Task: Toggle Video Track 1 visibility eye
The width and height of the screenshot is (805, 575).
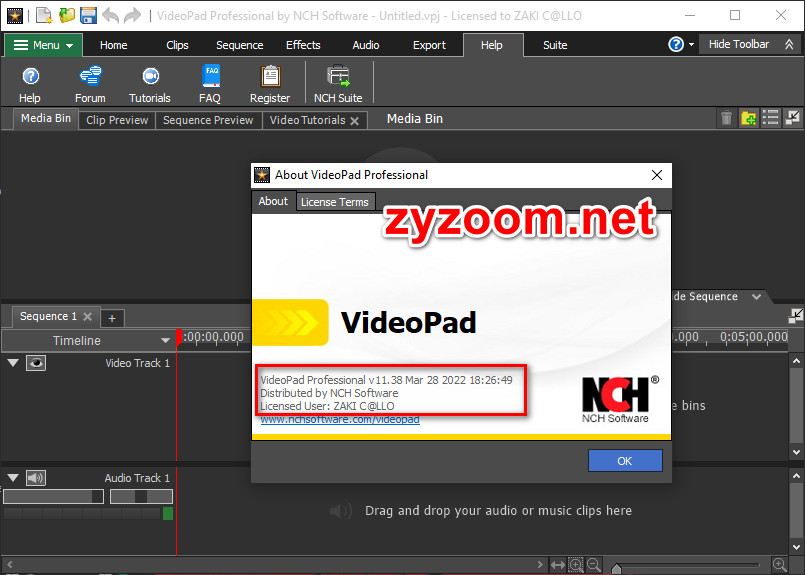Action: [x=36, y=363]
